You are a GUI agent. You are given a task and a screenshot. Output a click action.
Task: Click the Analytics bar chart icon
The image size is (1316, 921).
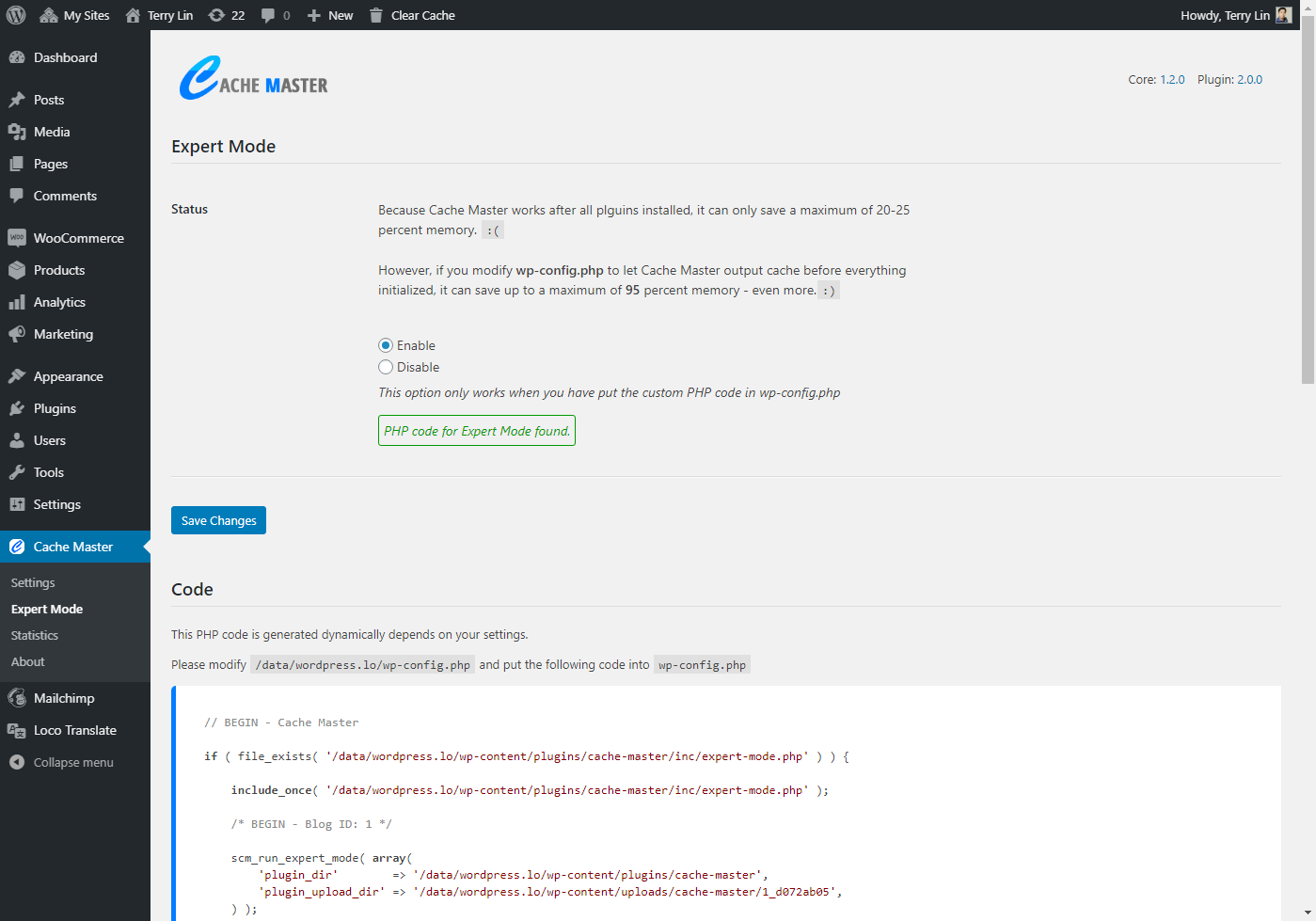[x=17, y=302]
